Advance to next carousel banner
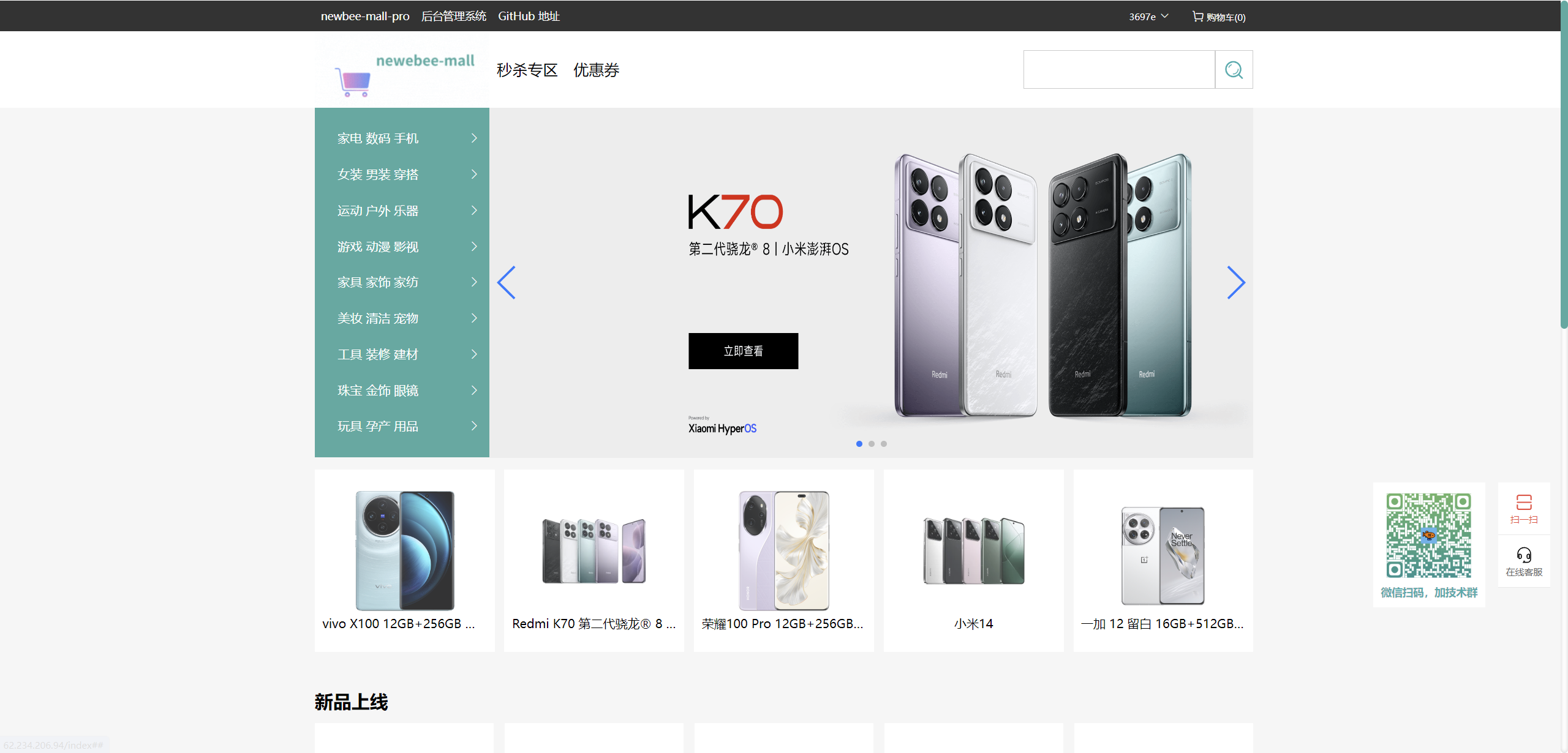Viewport: 1568px width, 753px height. 1235,282
